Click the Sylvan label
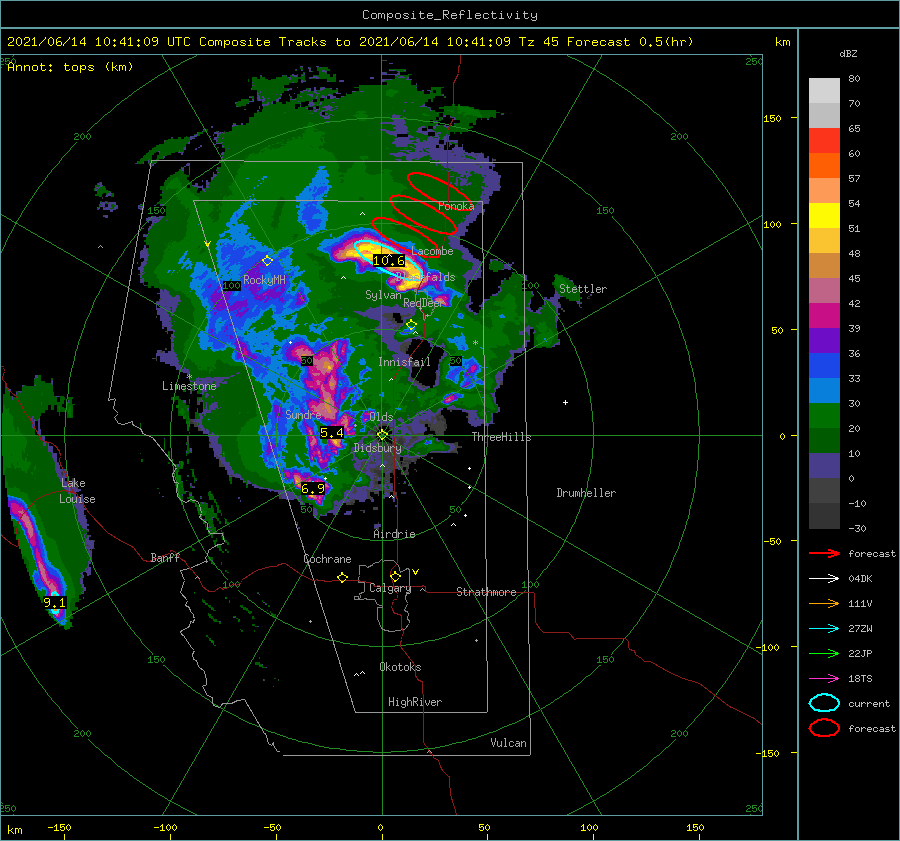Image resolution: width=900 pixels, height=841 pixels. (383, 295)
